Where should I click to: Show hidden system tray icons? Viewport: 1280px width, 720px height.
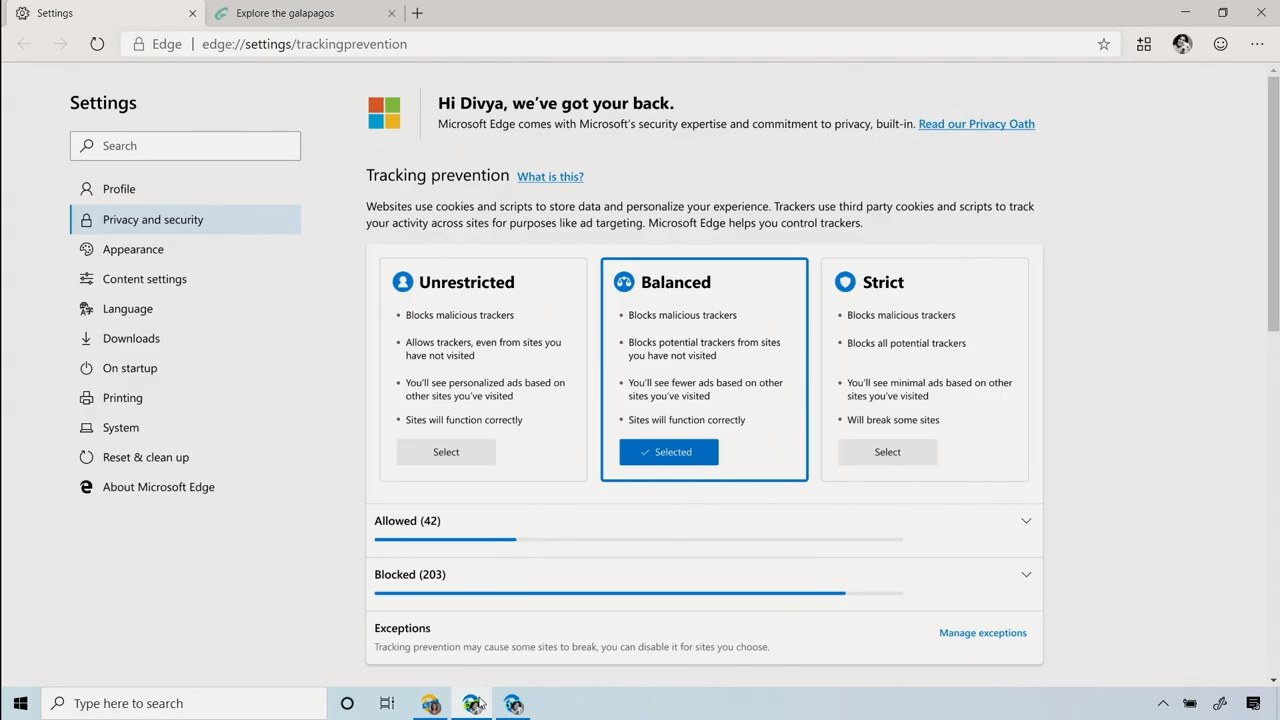click(x=1163, y=703)
